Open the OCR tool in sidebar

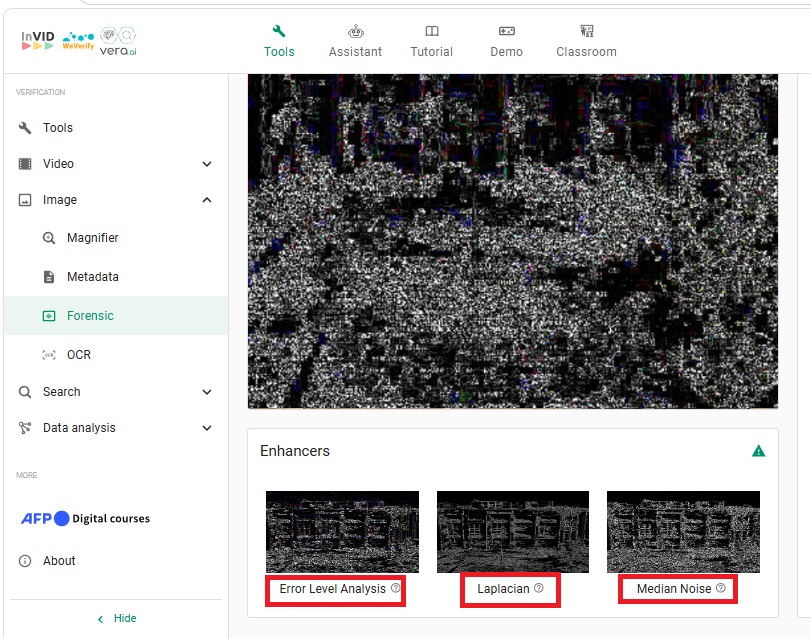coord(78,355)
